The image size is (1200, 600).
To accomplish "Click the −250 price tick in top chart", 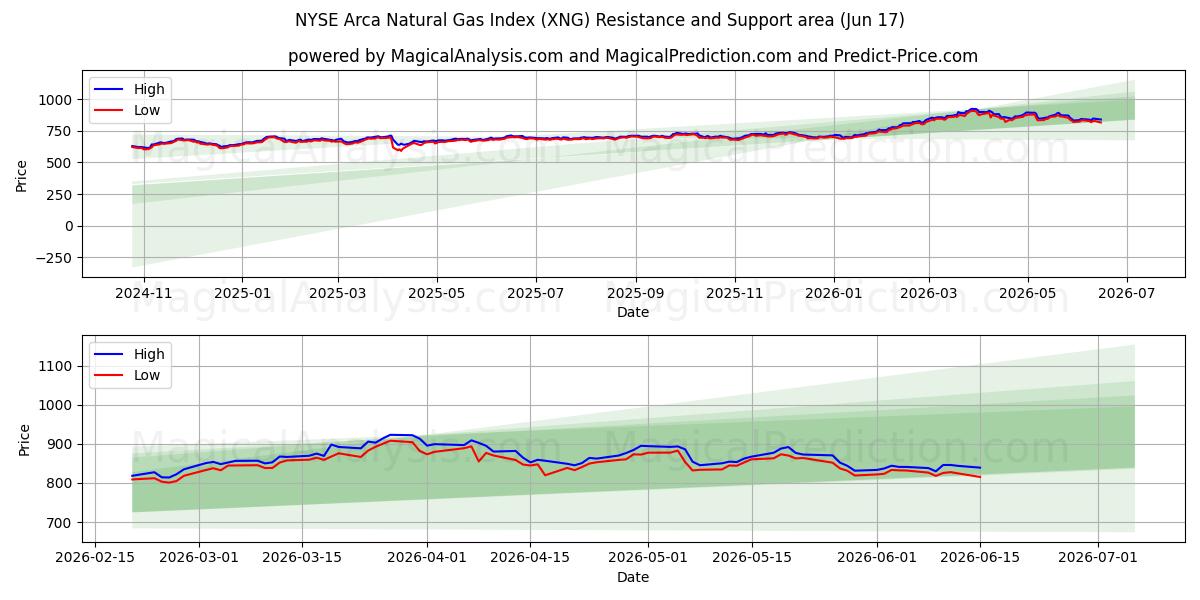I will 53,258.
